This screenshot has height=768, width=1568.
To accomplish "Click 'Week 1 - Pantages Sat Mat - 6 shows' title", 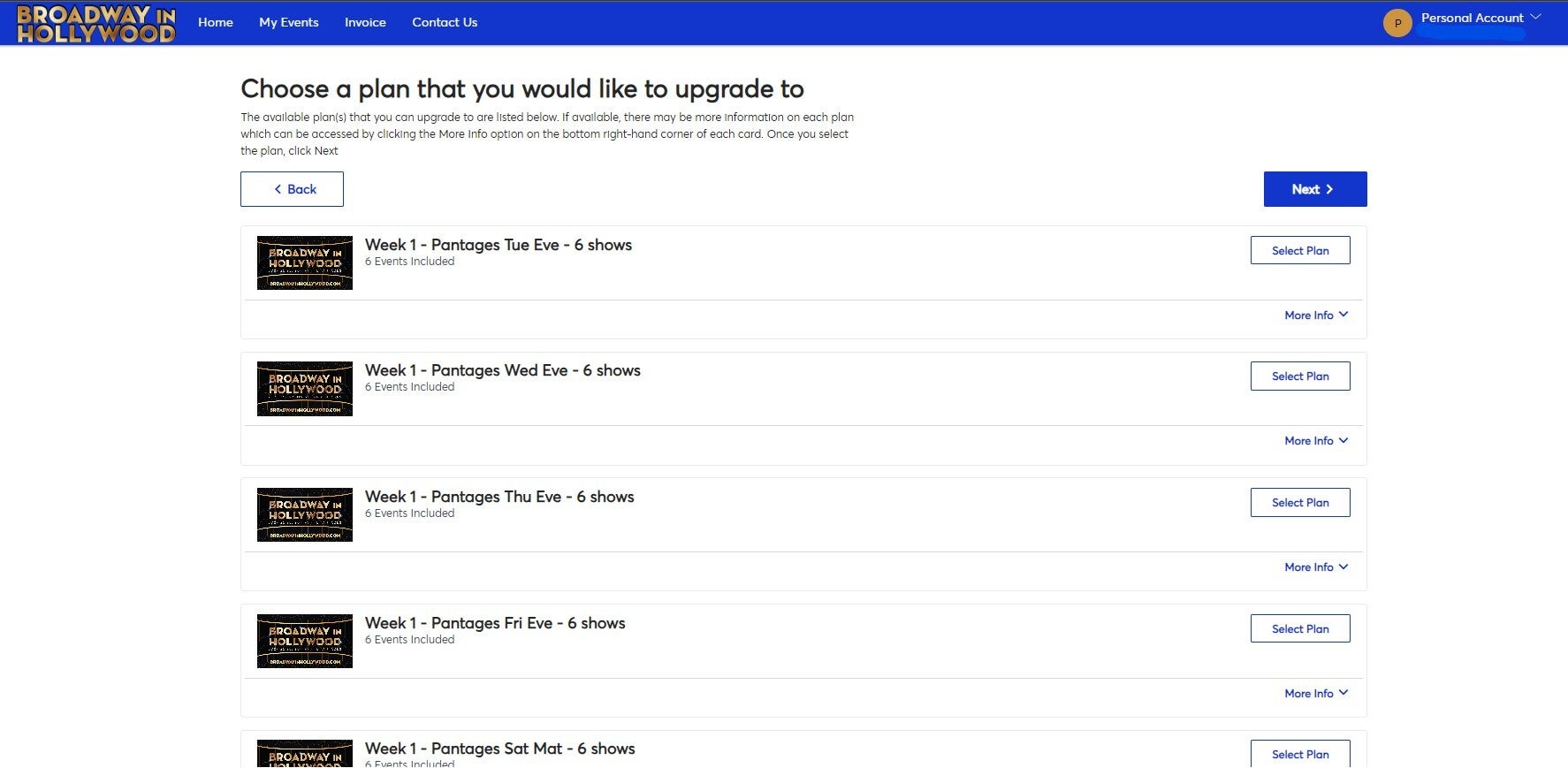I will (x=500, y=749).
